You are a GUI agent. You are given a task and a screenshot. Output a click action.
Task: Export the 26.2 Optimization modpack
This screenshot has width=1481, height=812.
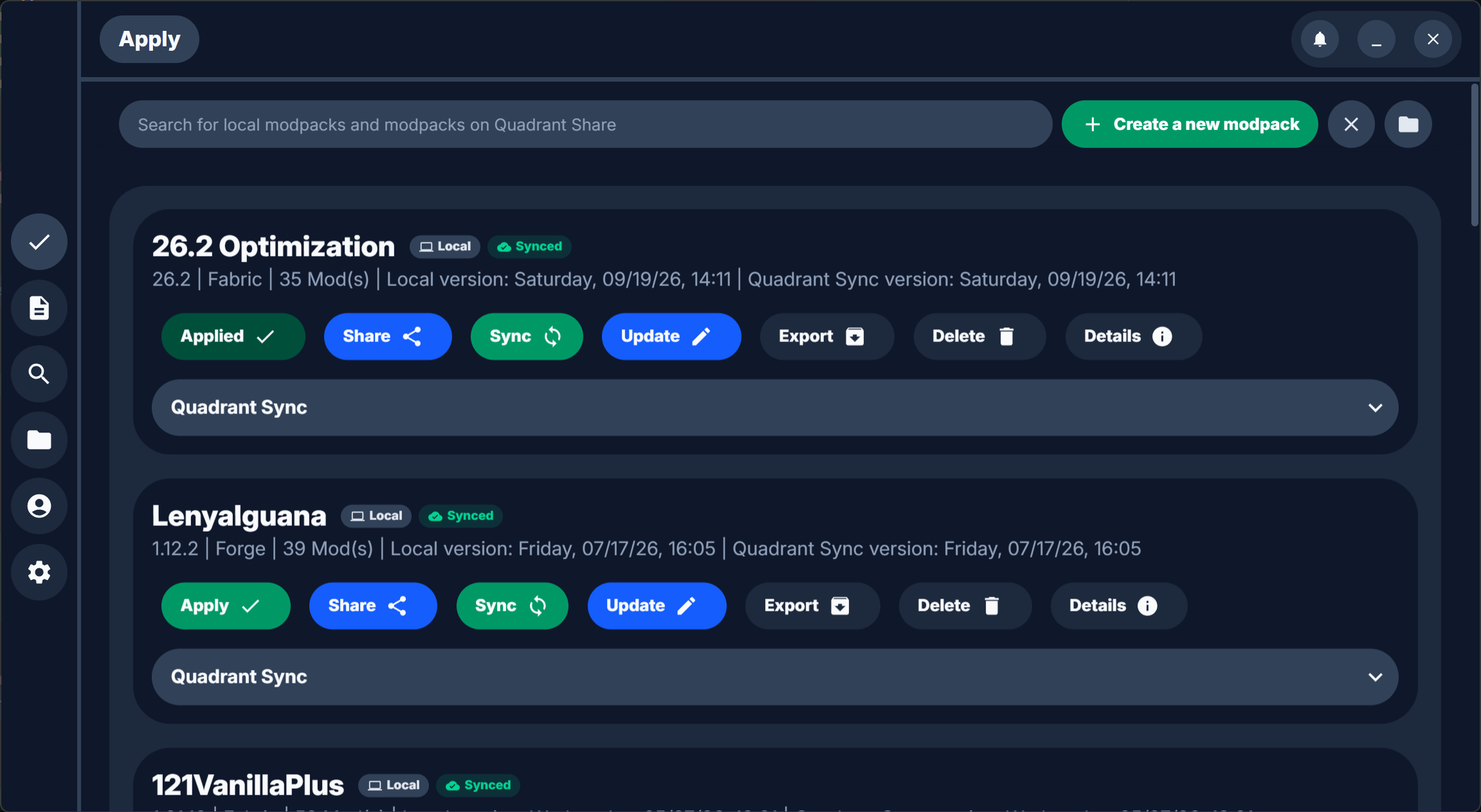[827, 336]
